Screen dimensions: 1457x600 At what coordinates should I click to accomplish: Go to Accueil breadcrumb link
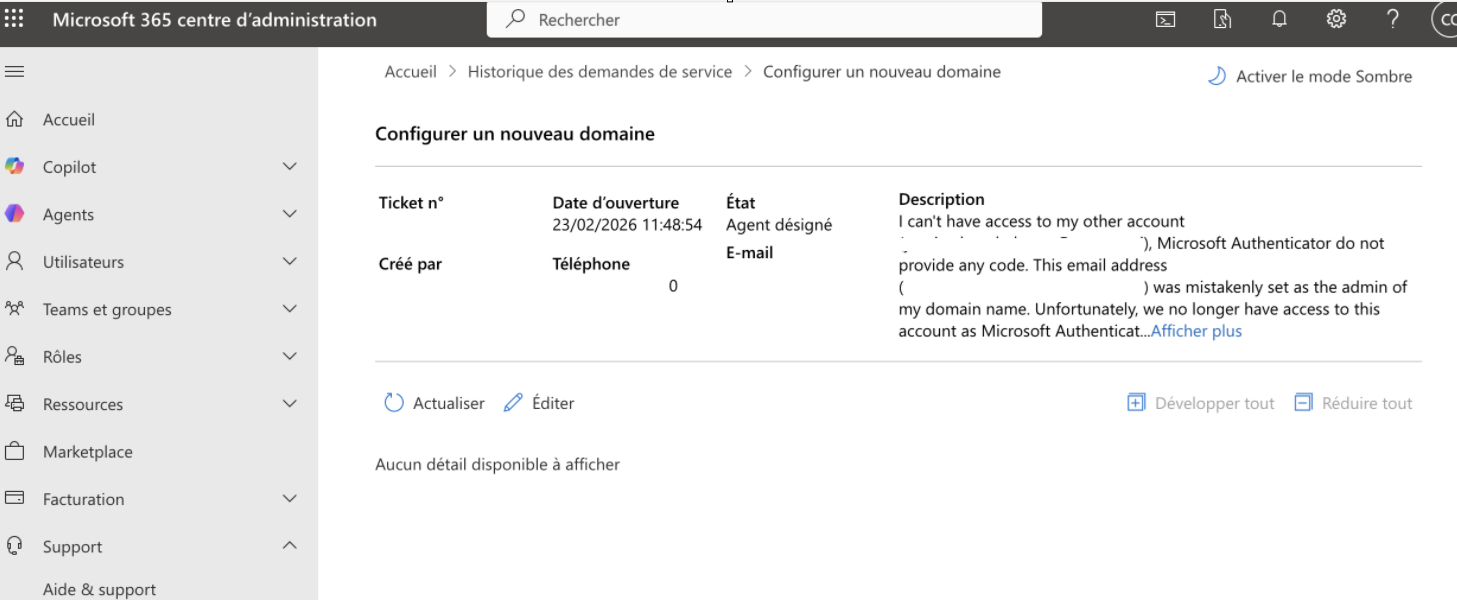411,72
